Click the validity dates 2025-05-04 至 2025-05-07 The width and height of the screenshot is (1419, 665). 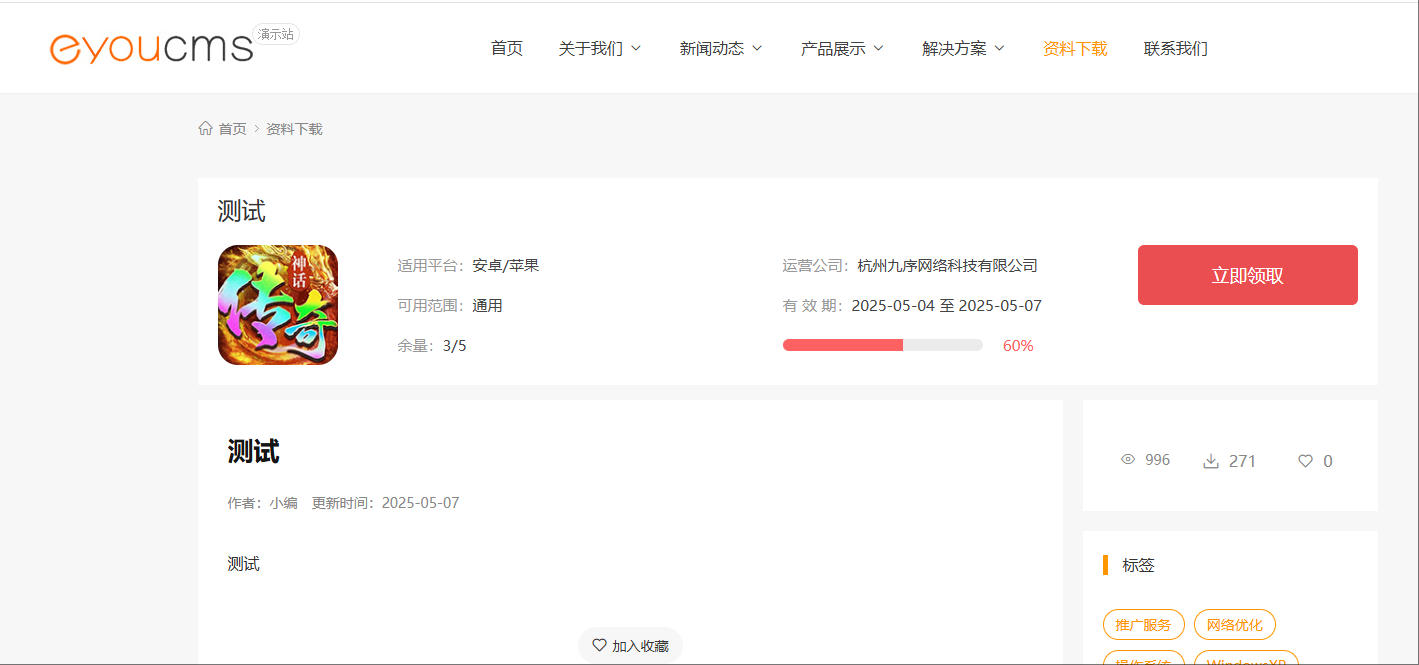tap(947, 306)
